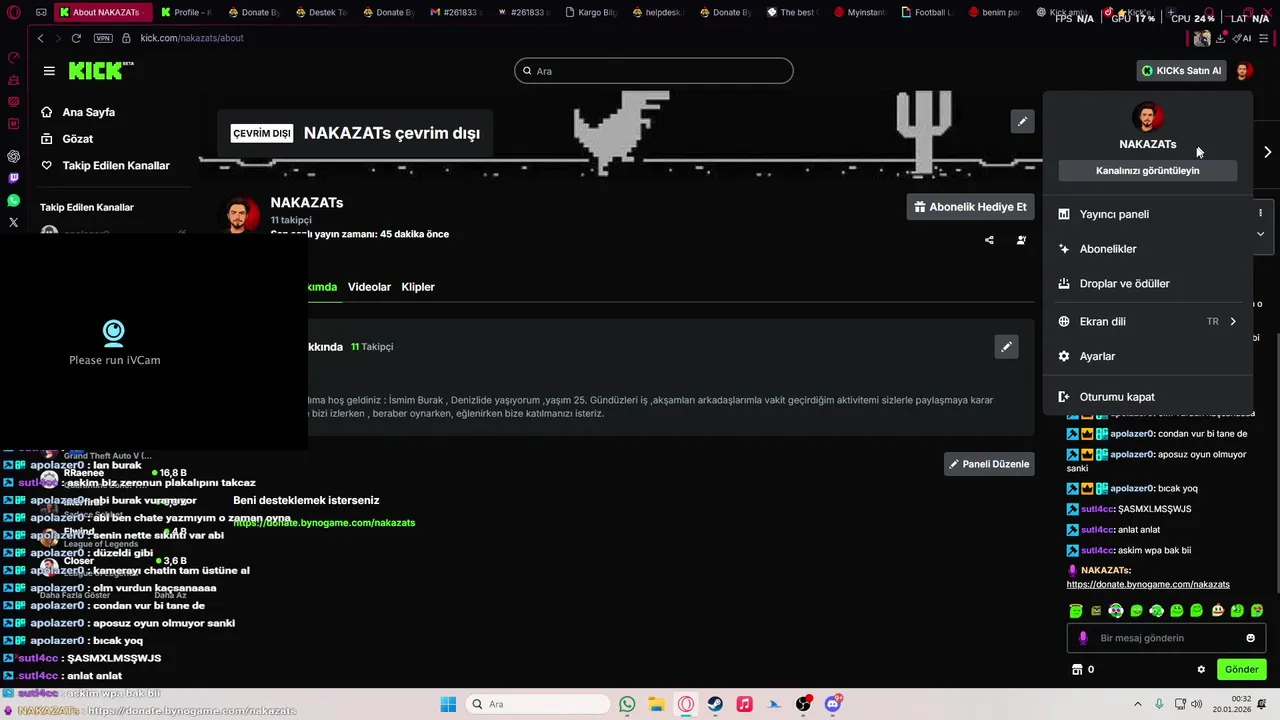Click Paneli Düzenle button
The width and height of the screenshot is (1280, 720).
(x=989, y=464)
